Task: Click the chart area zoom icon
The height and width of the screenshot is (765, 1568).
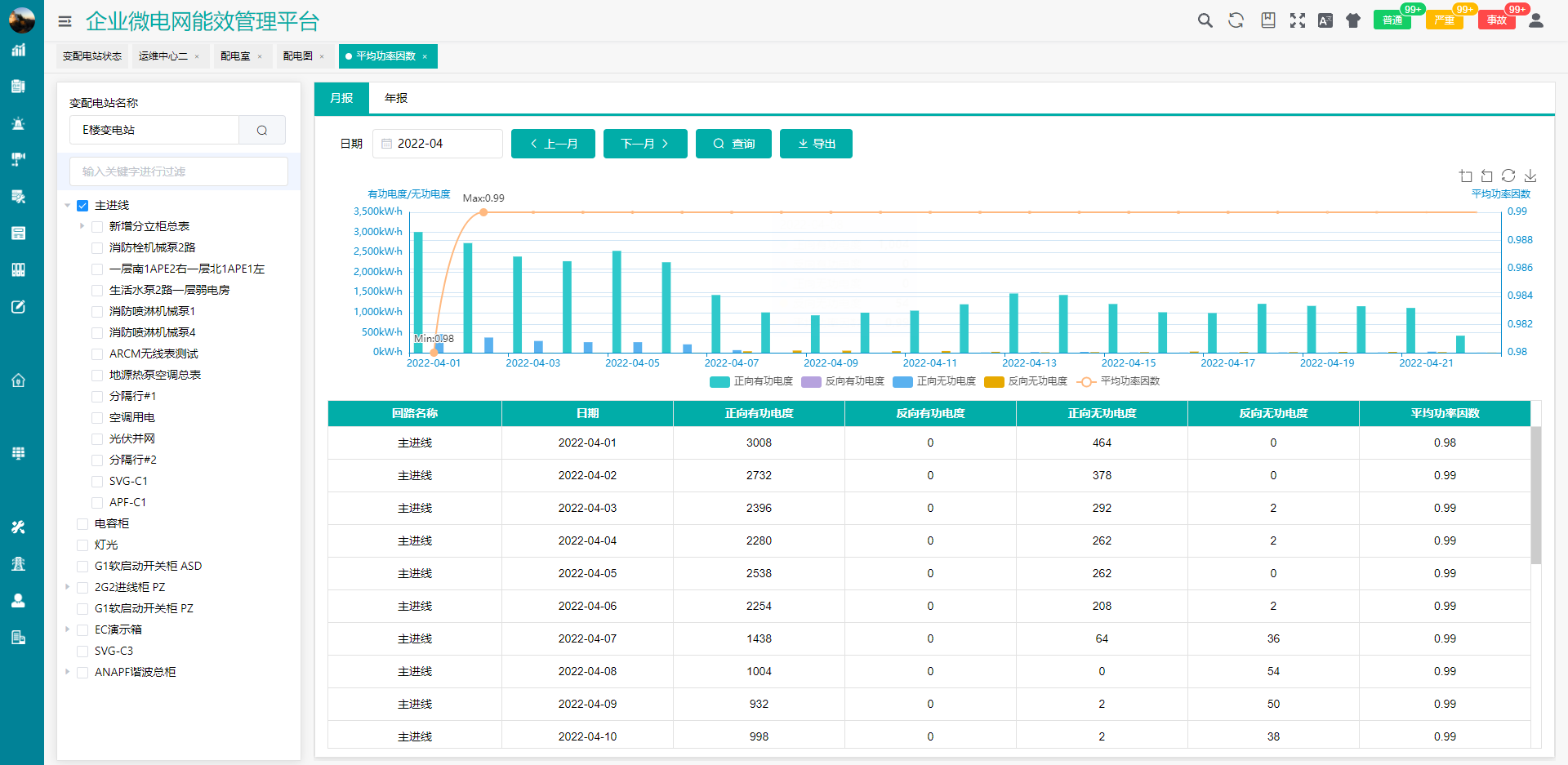Action: click(1466, 176)
